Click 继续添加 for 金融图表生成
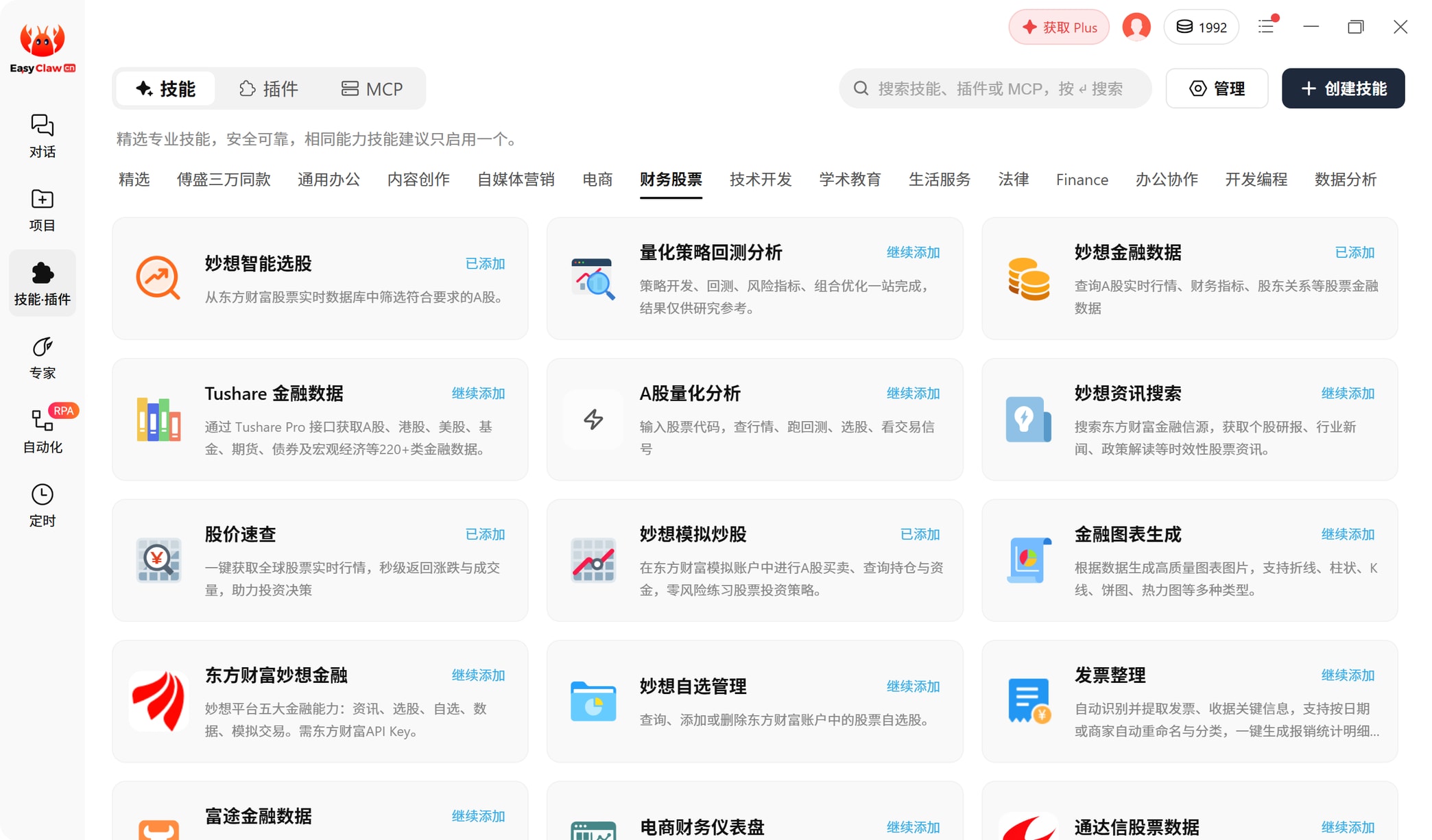Viewport: 1432px width, 840px height. click(x=1348, y=534)
